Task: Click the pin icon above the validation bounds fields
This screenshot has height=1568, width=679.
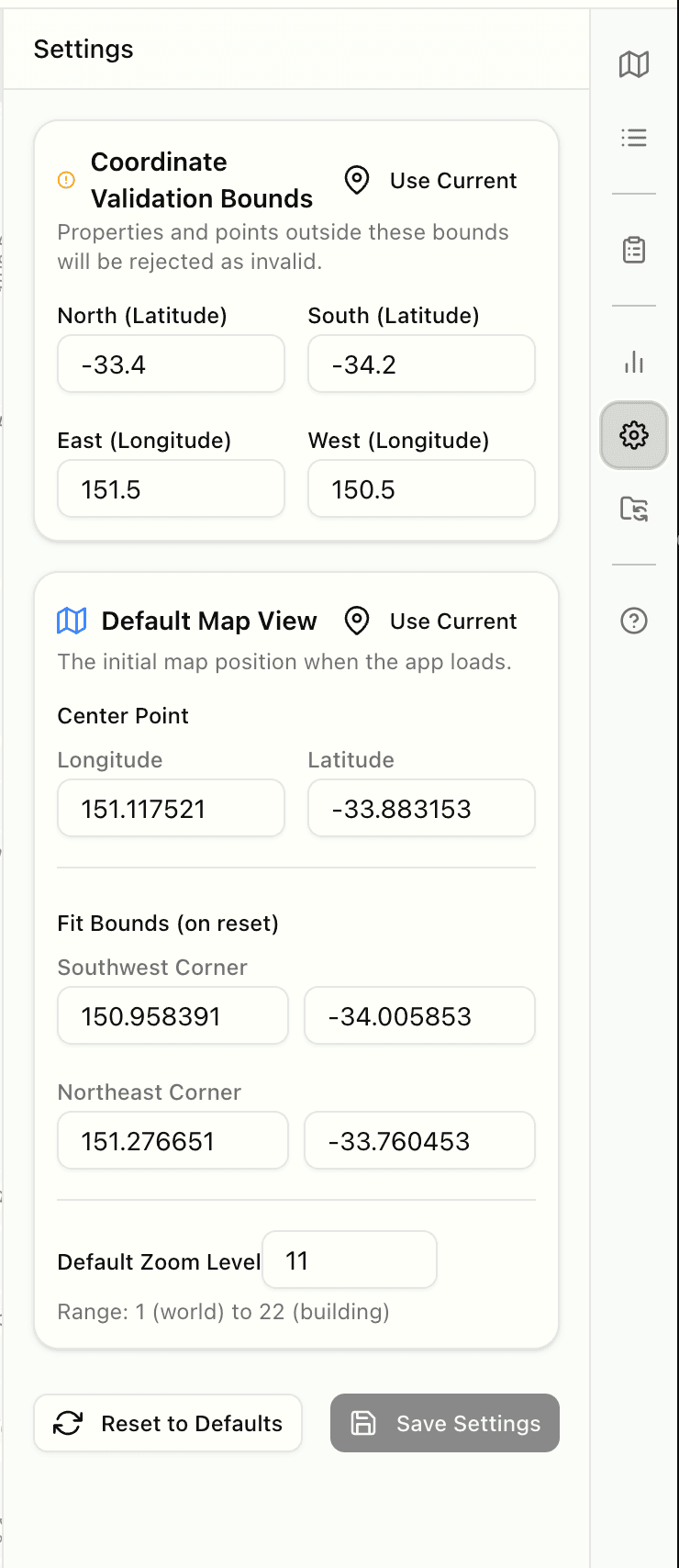Action: coord(356,180)
